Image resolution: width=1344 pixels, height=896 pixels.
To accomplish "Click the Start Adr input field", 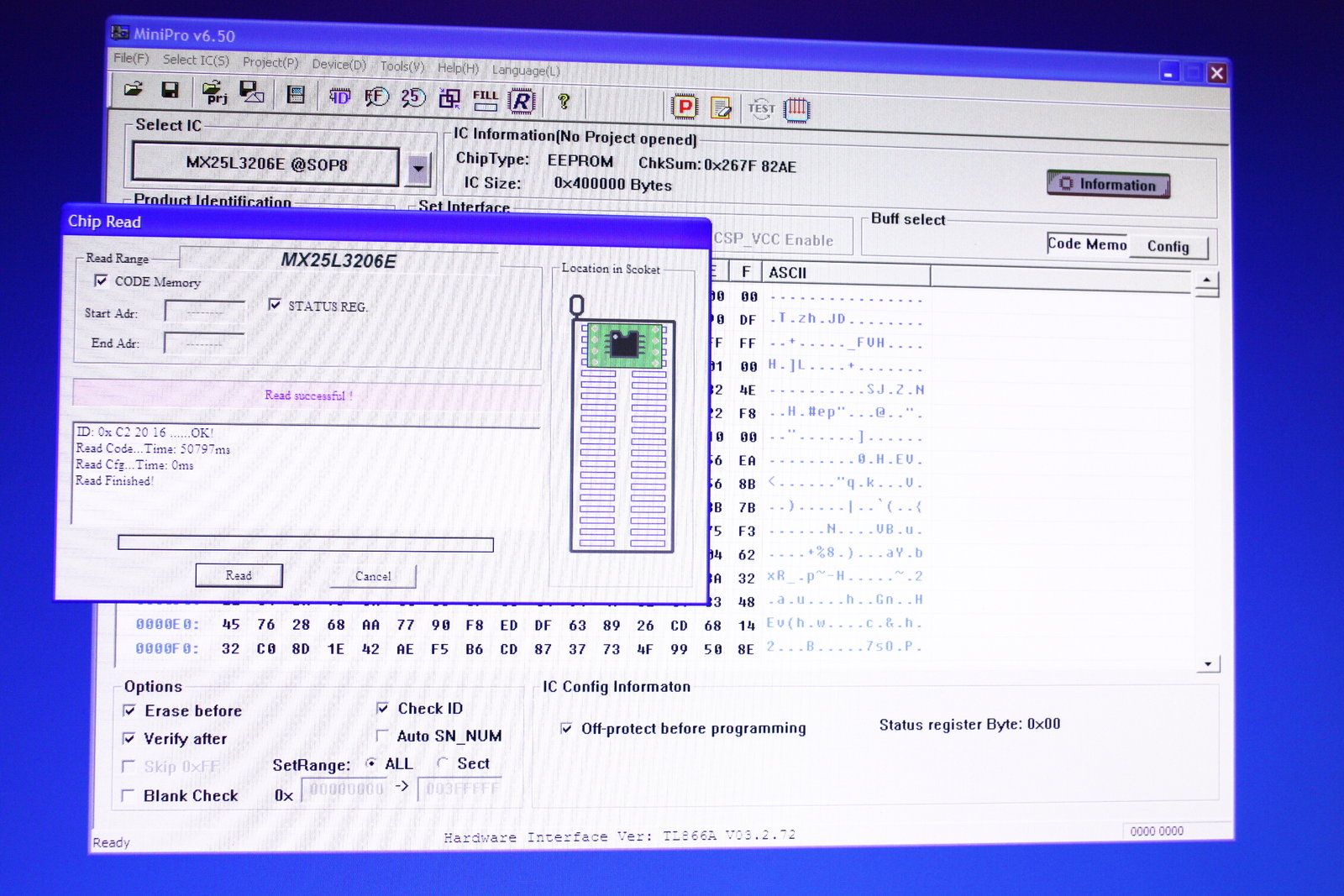I will tap(205, 312).
